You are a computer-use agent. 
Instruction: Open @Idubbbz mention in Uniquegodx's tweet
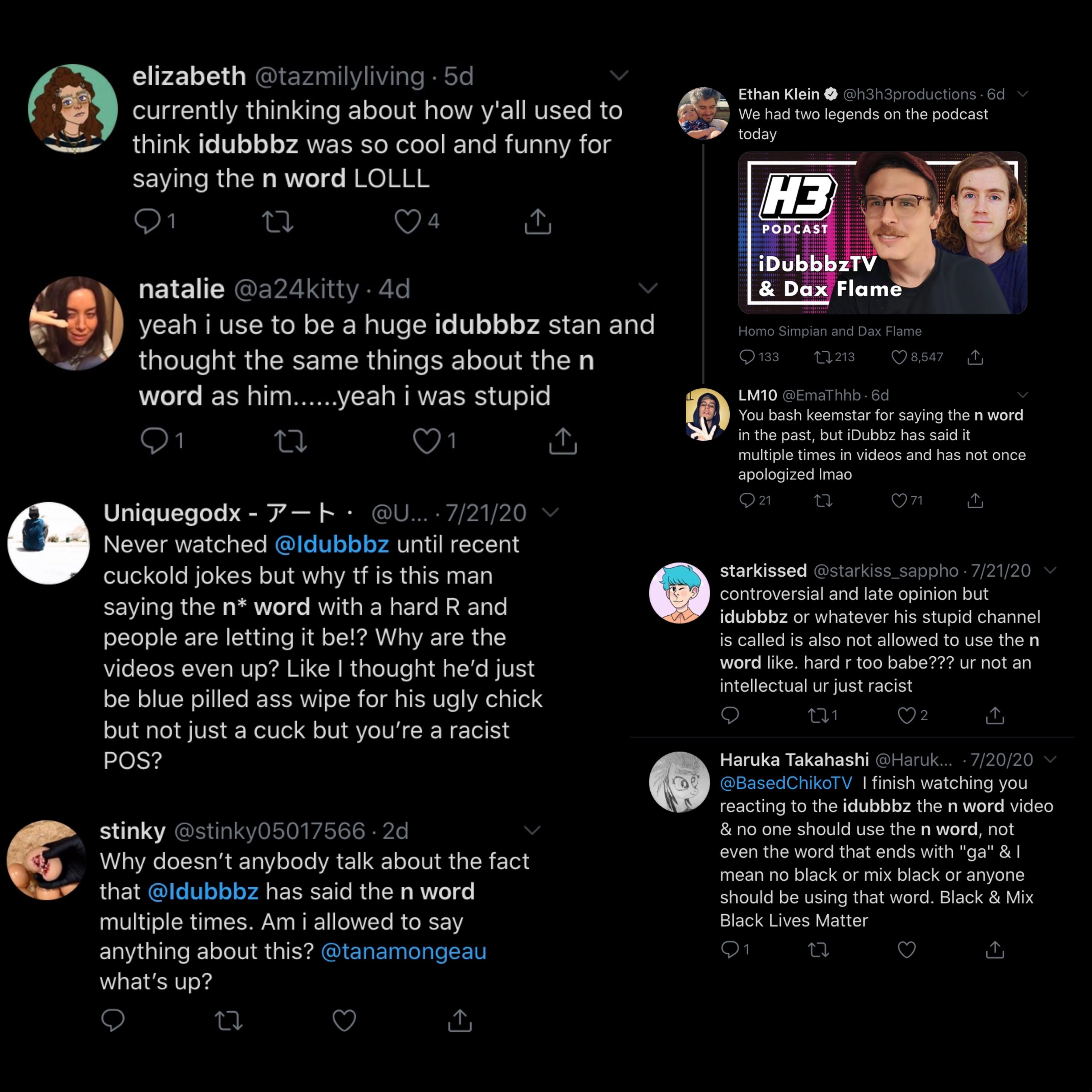click(x=332, y=545)
